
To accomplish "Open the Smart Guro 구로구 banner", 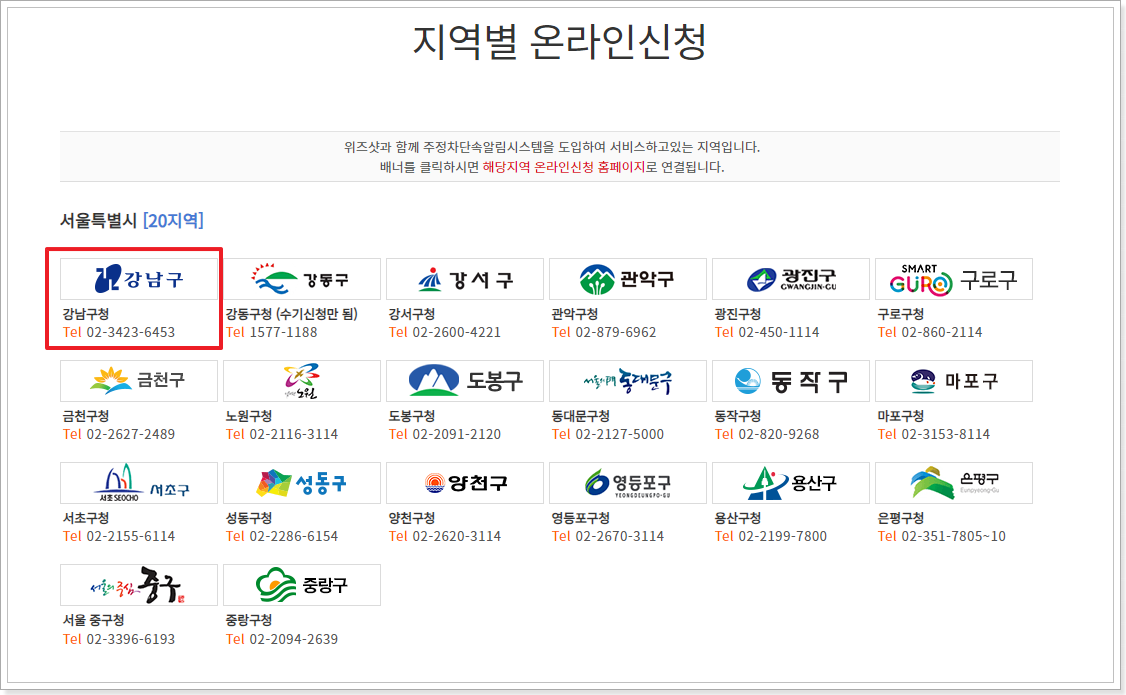I will click(x=954, y=279).
